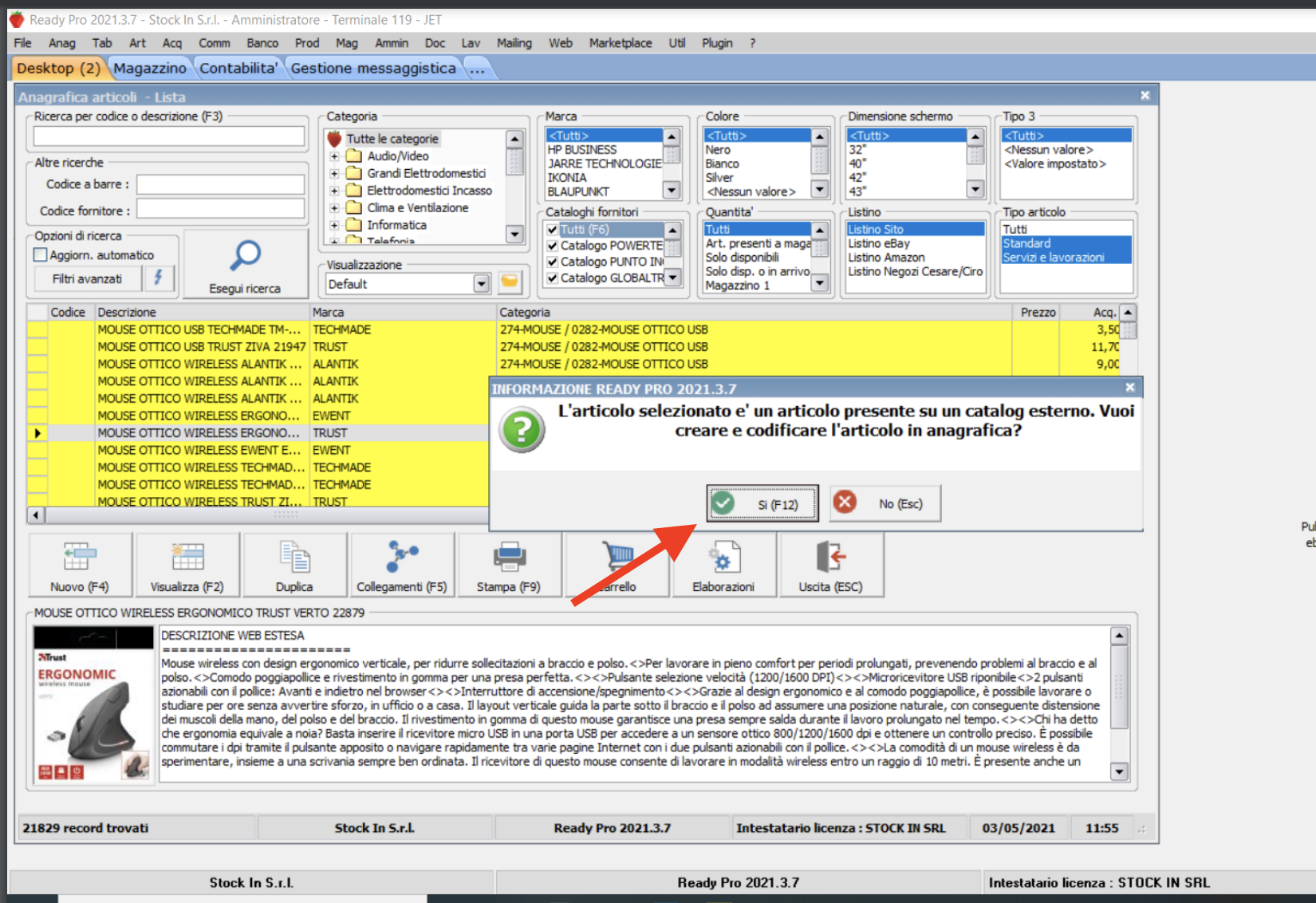Select the Desktop (2) tab
Image resolution: width=1316 pixels, height=903 pixels.
tap(58, 69)
